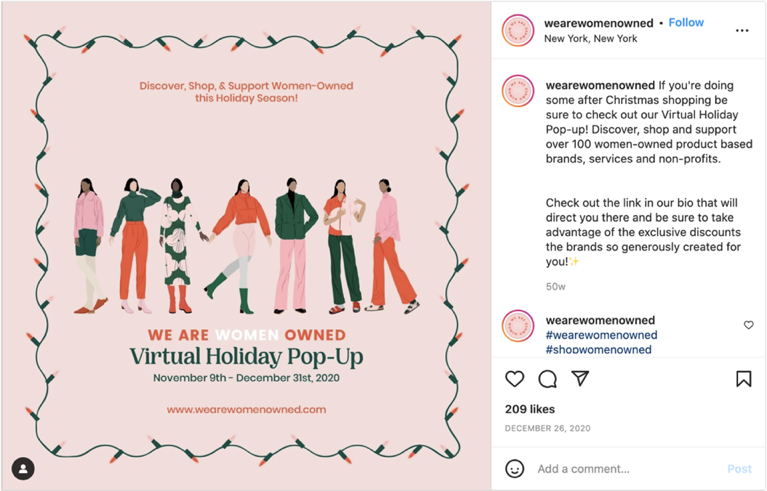
Task: Click the Add a comment field
Action: pyautogui.click(x=629, y=469)
